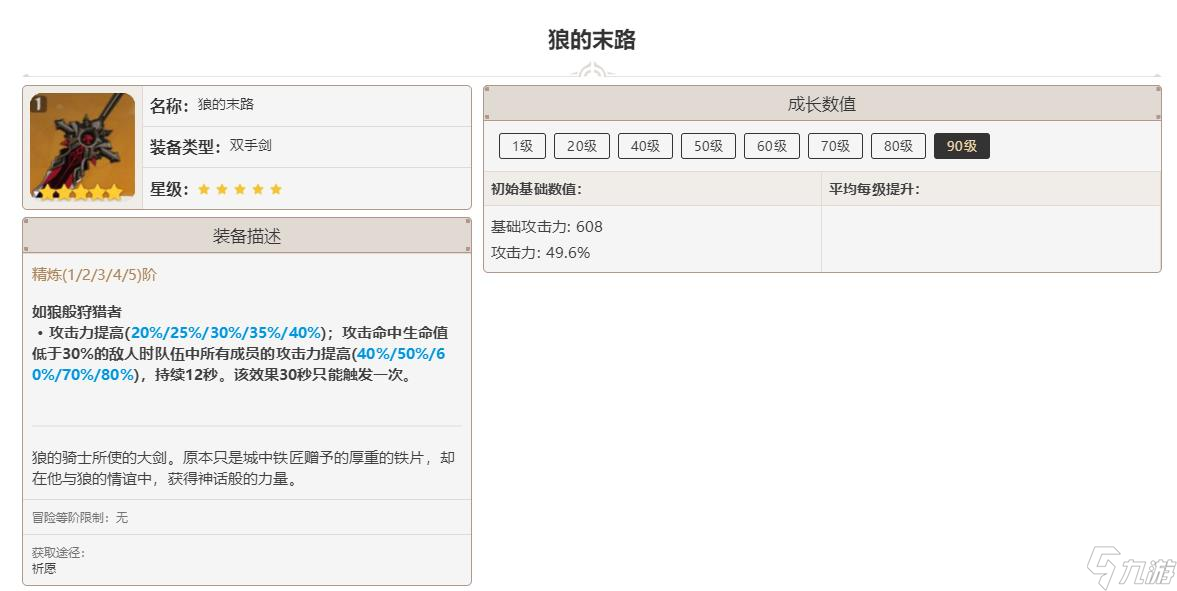Select the 40级 level tab
1177x591 pixels.
(x=645, y=146)
